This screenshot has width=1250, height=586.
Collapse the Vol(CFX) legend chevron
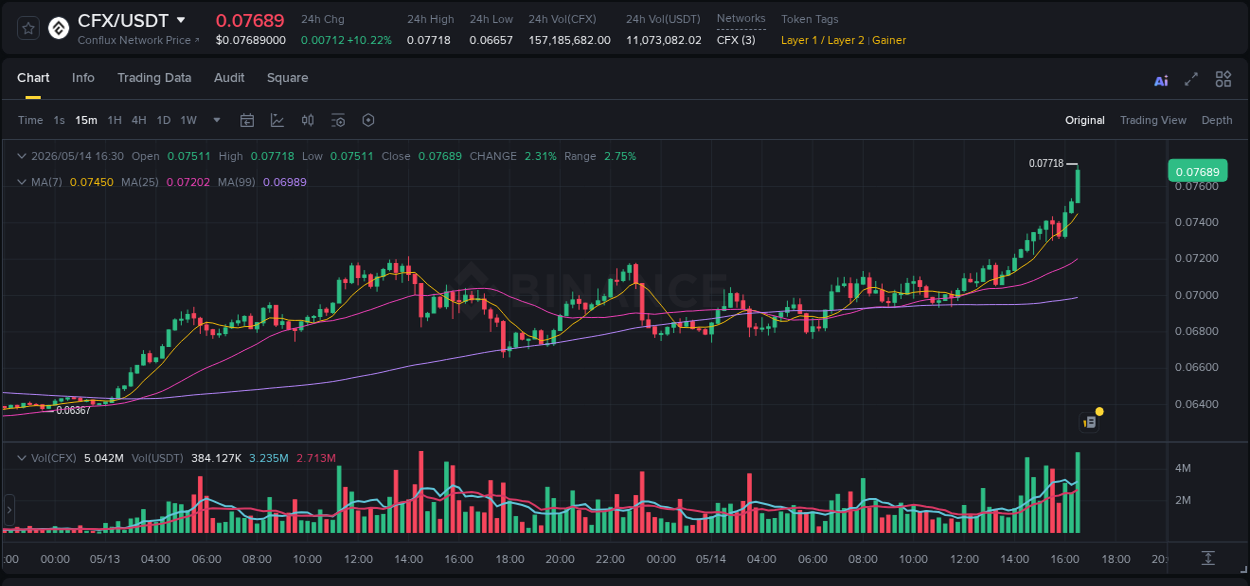pos(22,458)
